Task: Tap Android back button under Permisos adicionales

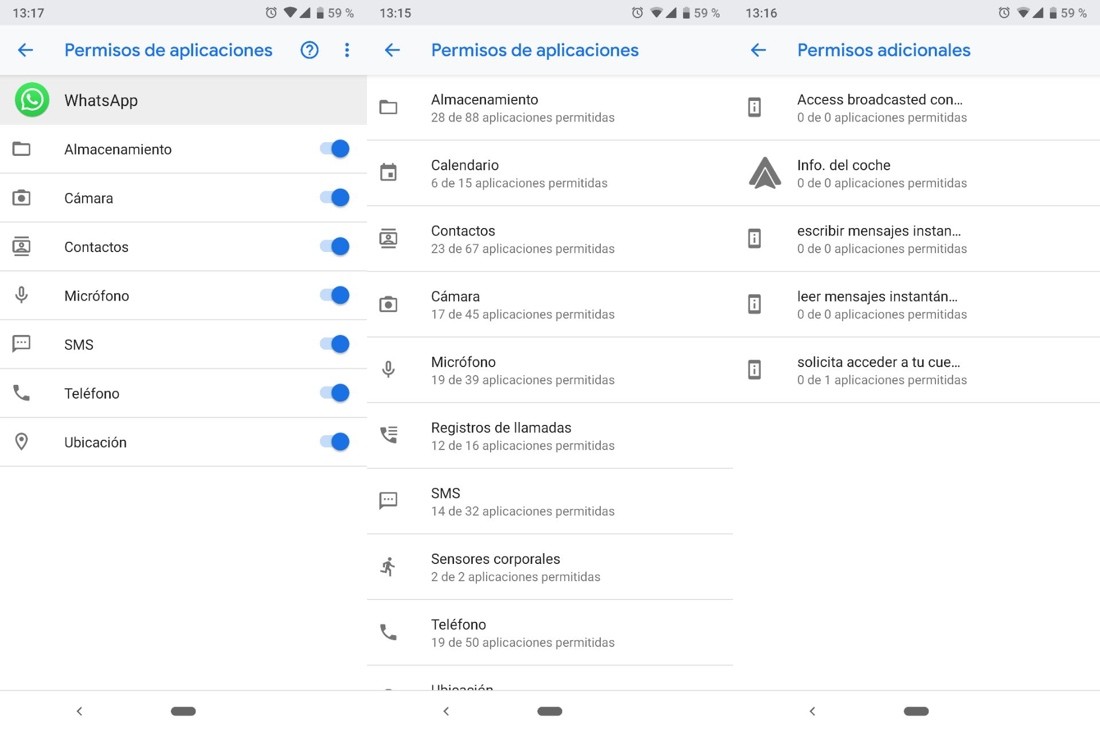Action: point(812,711)
